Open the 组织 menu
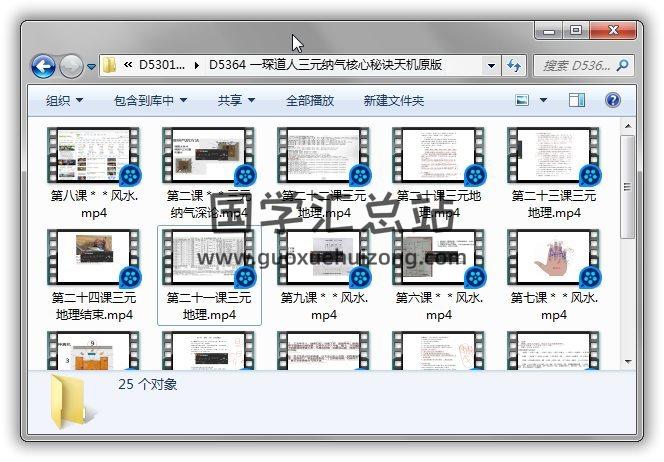 64,100
